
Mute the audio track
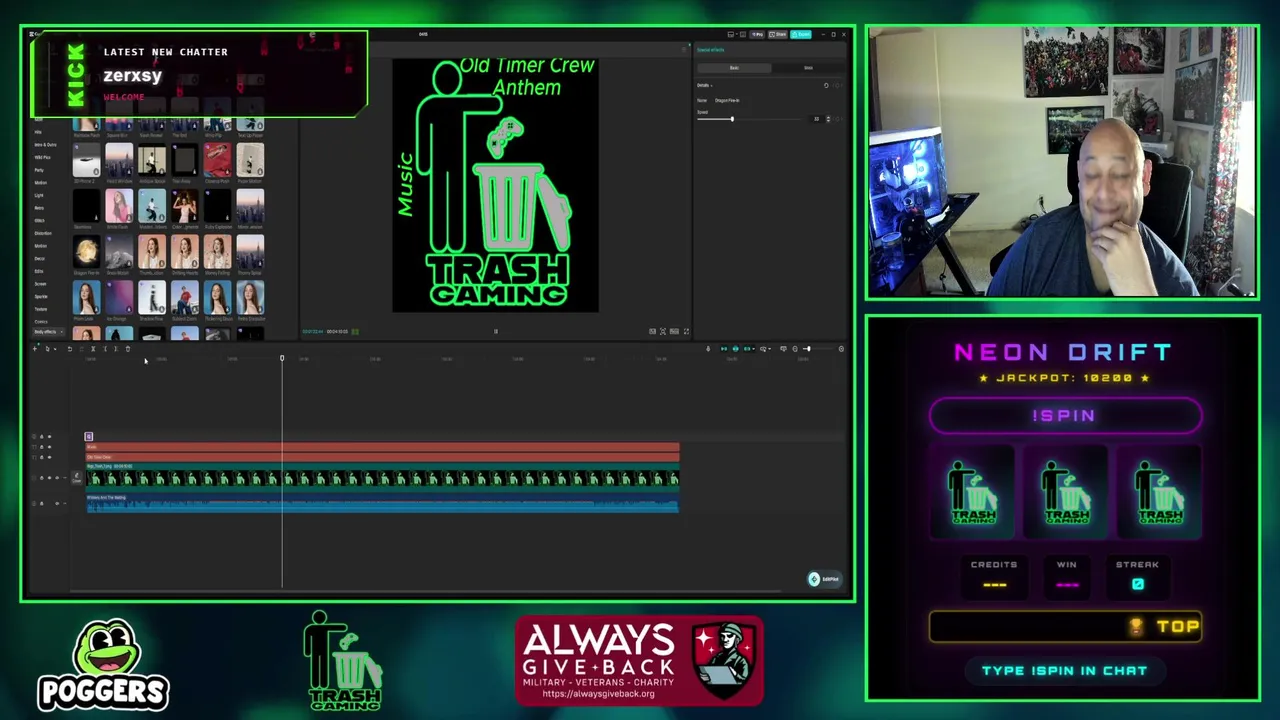(x=57, y=503)
